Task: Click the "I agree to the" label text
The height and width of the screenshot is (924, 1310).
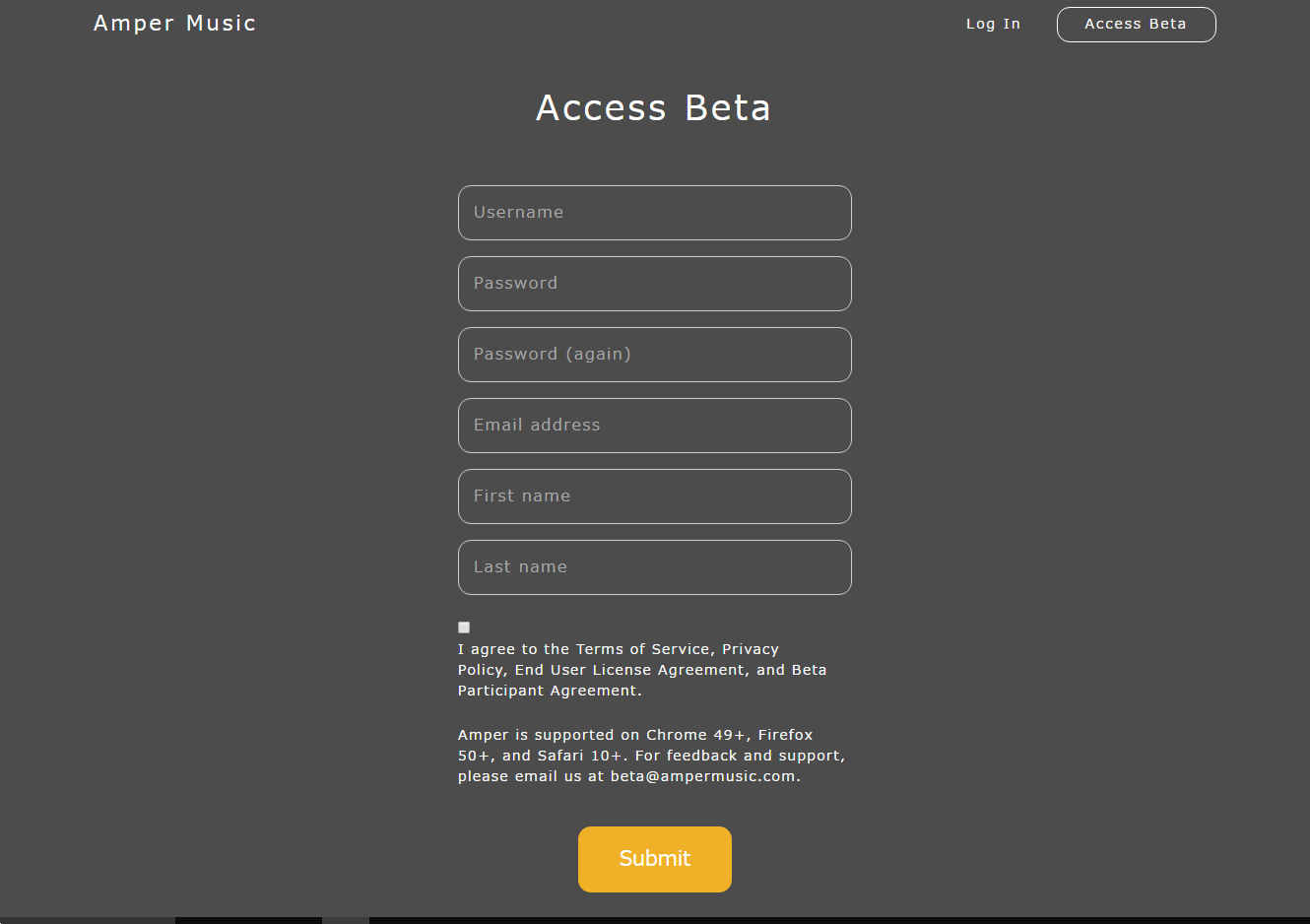Action: click(x=513, y=649)
